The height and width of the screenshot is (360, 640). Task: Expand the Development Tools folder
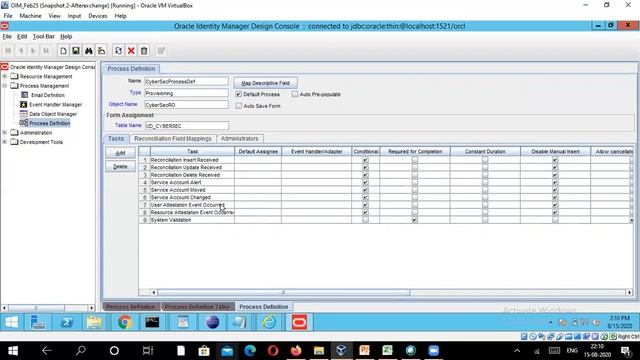click(x=4, y=142)
